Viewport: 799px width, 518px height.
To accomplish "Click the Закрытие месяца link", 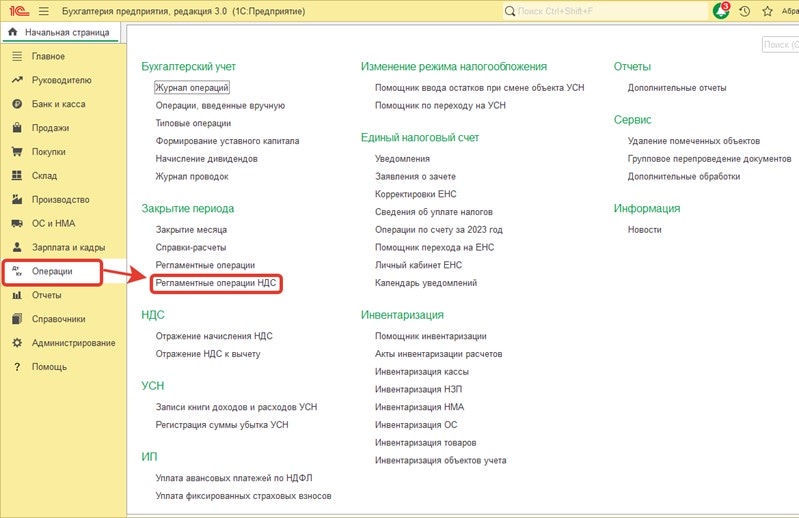I will [x=191, y=229].
